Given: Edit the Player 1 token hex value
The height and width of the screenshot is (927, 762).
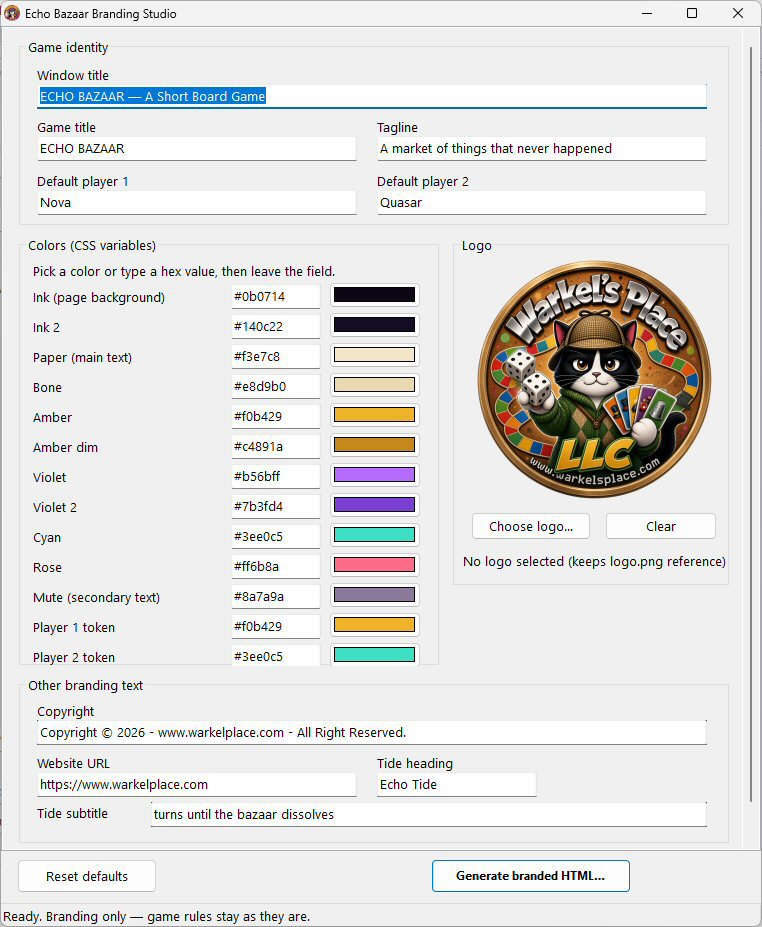Looking at the screenshot, I should [x=275, y=626].
